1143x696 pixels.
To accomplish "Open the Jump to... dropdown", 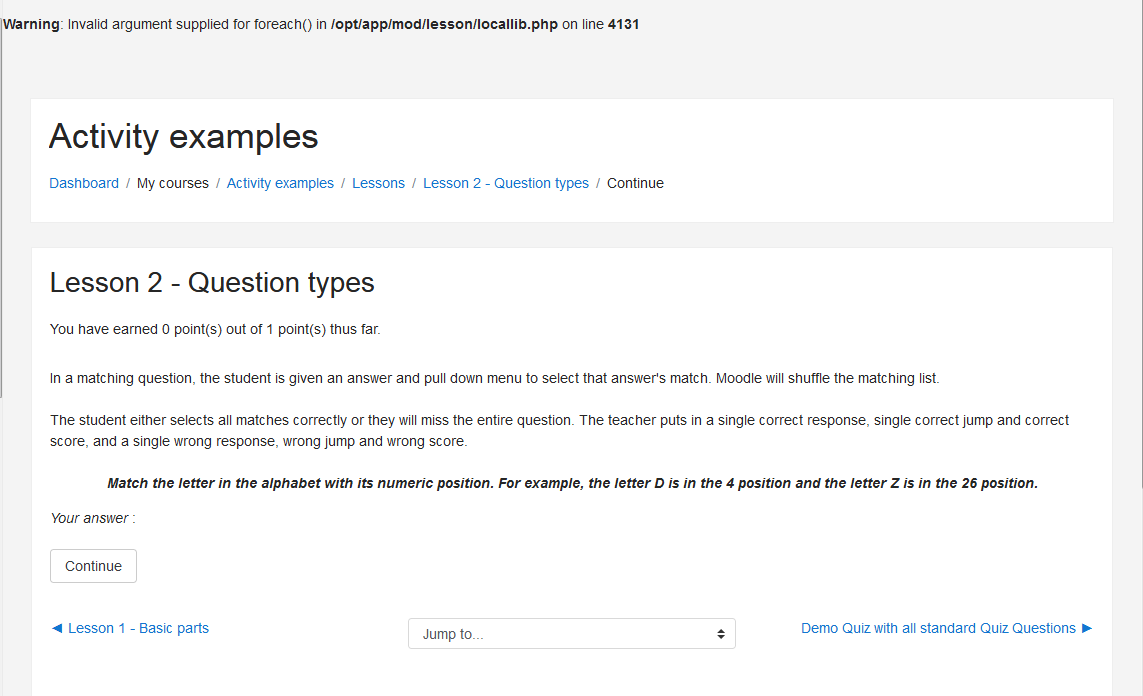I will pos(572,634).
